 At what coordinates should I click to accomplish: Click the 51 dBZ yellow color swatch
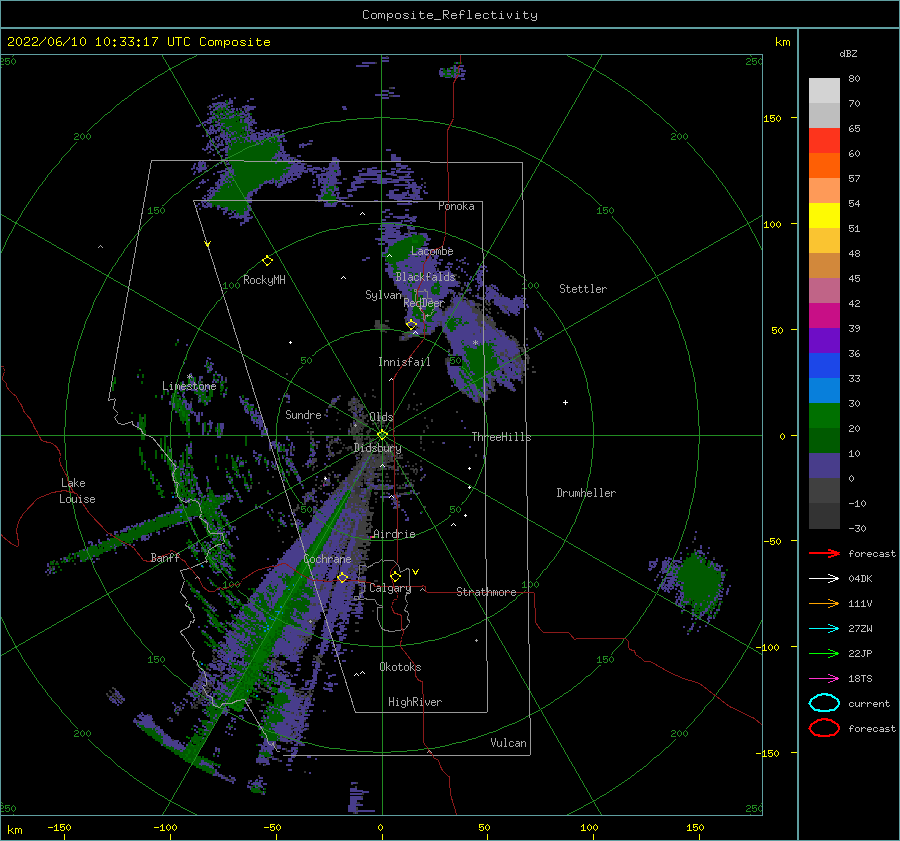pyautogui.click(x=824, y=215)
